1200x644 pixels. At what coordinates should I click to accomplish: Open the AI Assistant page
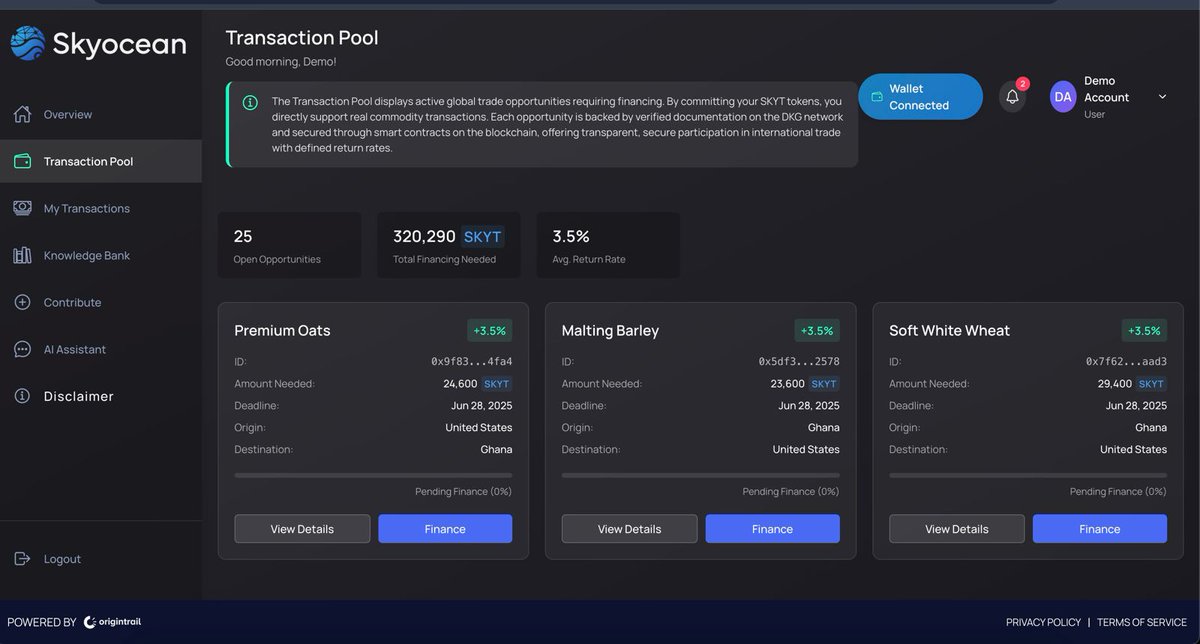pos(100,349)
